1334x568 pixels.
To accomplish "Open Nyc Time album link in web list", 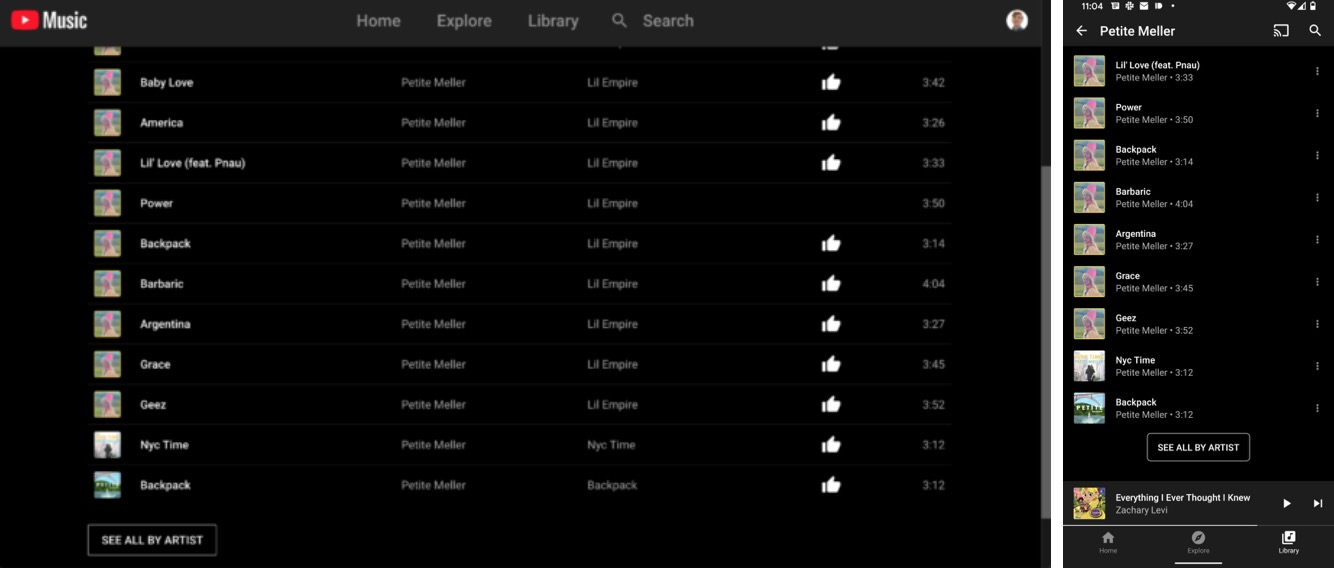I will coord(611,445).
